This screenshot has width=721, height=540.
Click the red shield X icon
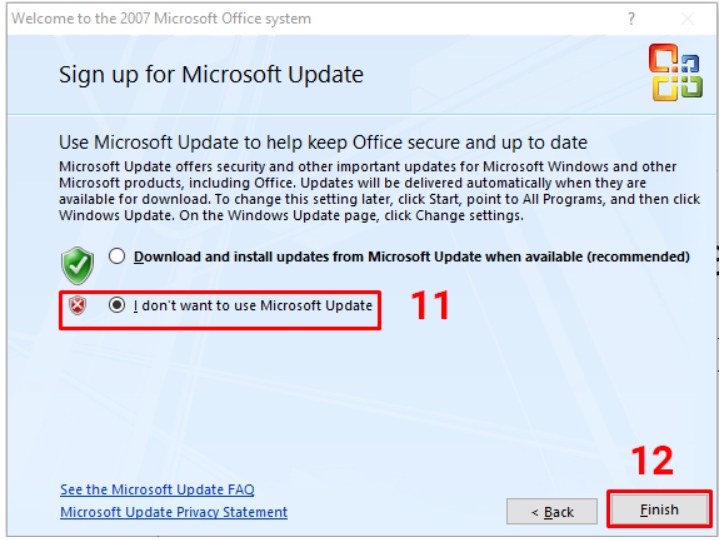coord(79,306)
